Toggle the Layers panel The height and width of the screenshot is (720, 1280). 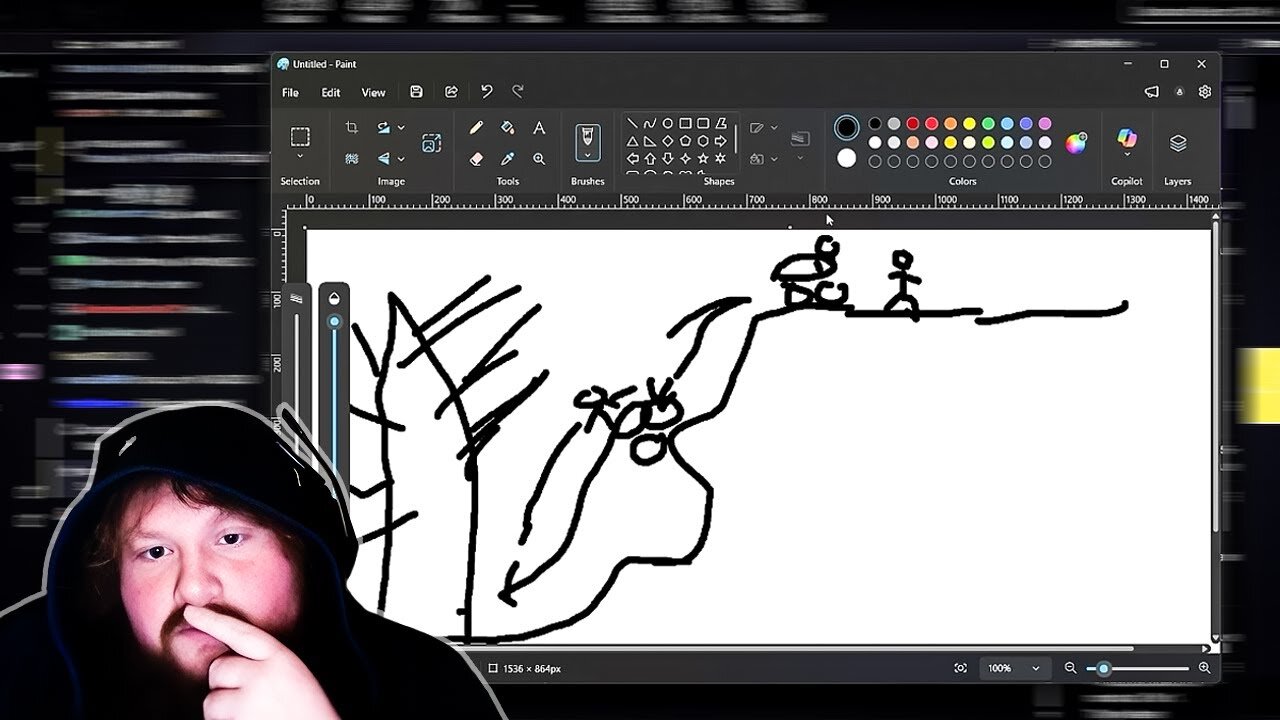1178,143
